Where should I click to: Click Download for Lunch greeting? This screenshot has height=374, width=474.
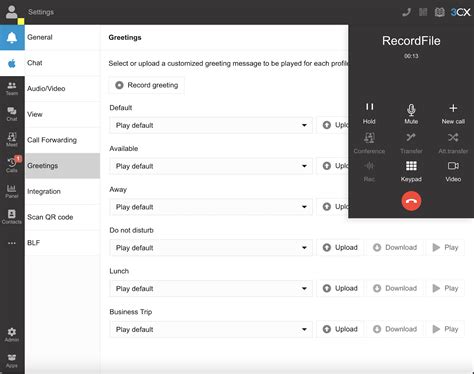coord(395,288)
